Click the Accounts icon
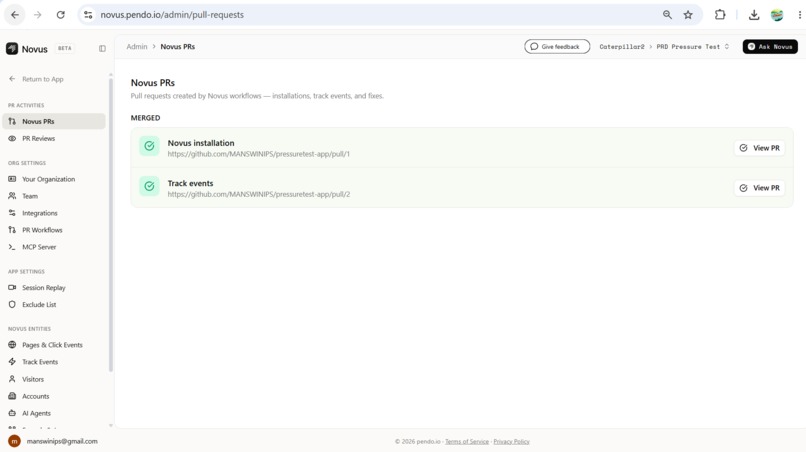The image size is (806, 452). [12, 396]
